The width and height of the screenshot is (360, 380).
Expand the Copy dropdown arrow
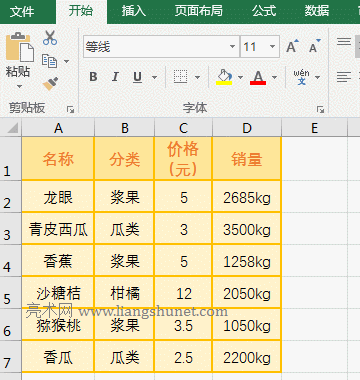click(x=66, y=61)
